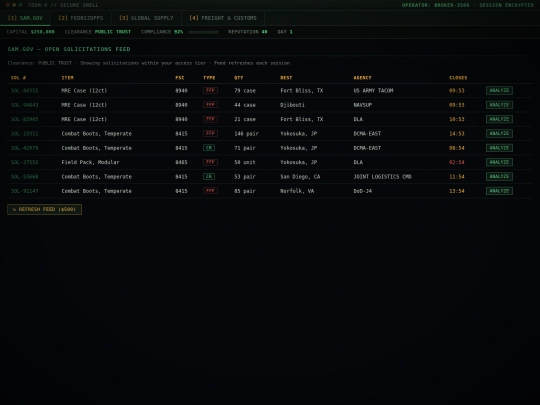Analyze the Field Pack, Modular solicitation
540x405 pixels.
[499, 162]
